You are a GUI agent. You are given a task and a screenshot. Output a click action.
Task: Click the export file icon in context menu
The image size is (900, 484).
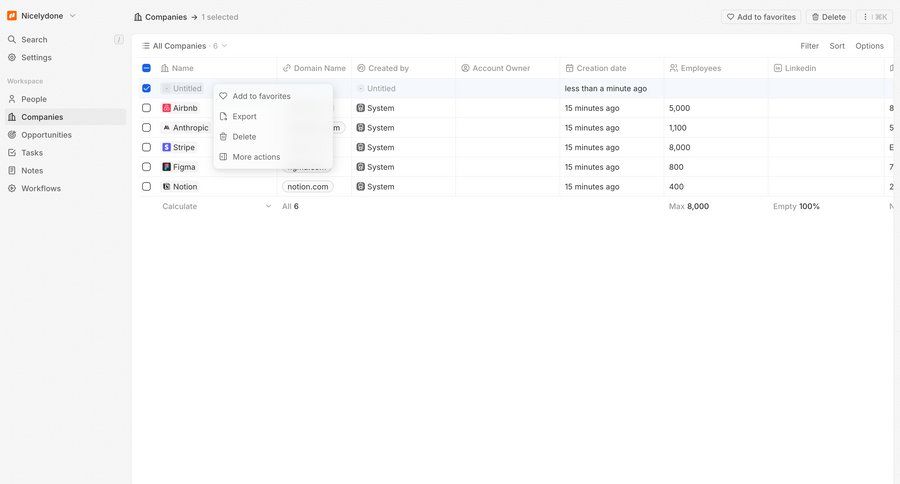(x=223, y=117)
